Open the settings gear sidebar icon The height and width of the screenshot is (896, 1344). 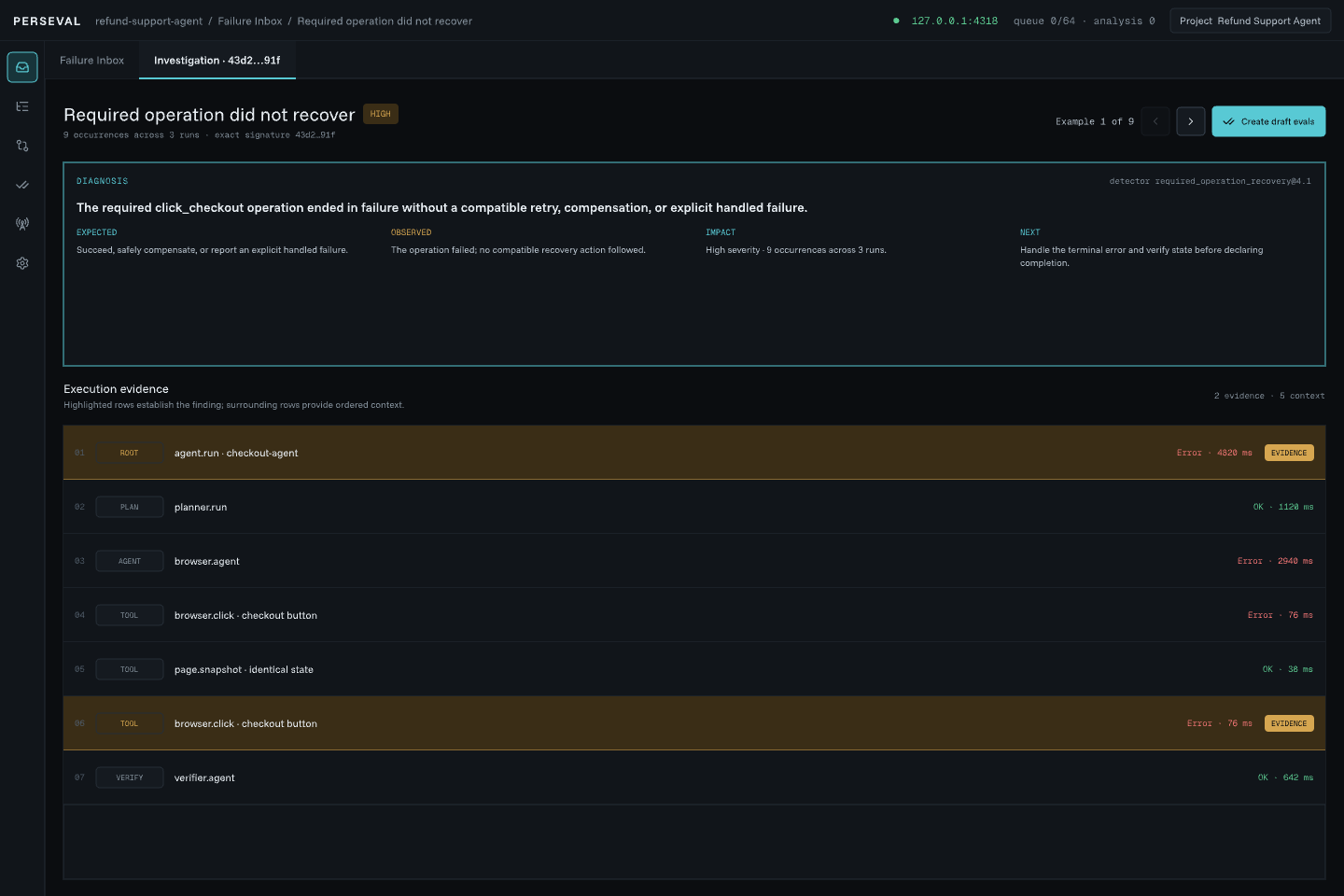click(22, 263)
